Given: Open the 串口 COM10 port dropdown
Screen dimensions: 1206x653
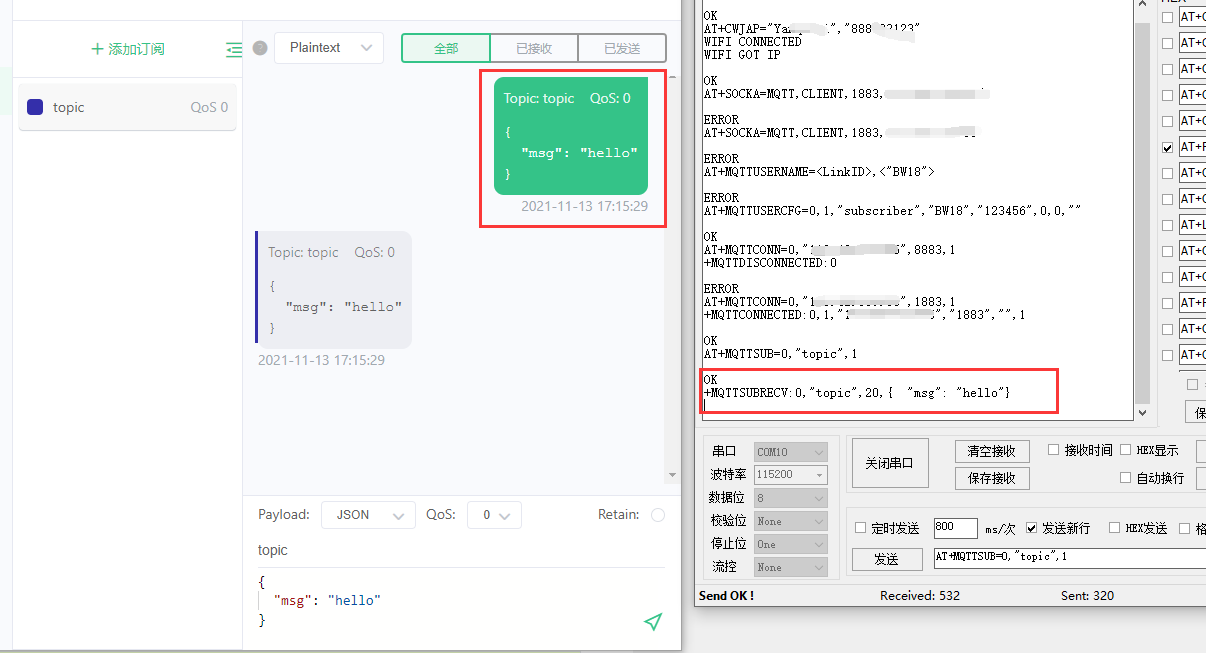Looking at the screenshot, I should point(791,452).
